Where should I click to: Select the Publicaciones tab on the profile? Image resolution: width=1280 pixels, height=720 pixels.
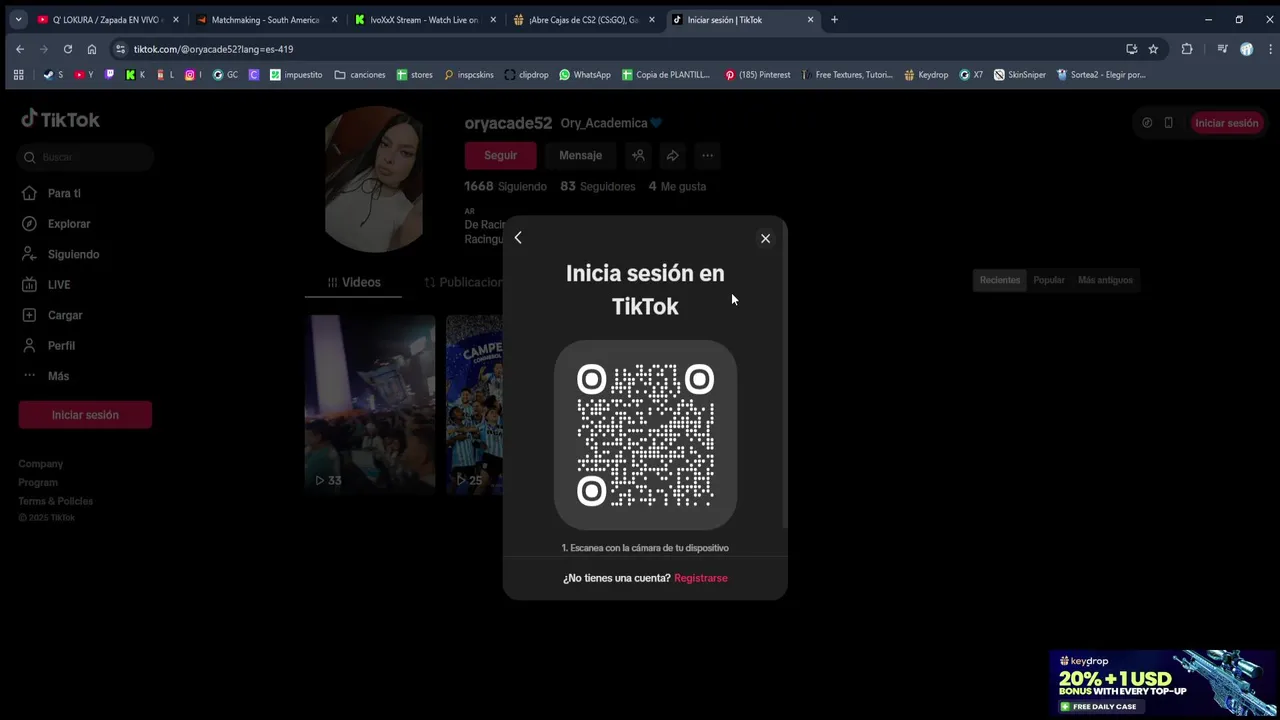(462, 282)
